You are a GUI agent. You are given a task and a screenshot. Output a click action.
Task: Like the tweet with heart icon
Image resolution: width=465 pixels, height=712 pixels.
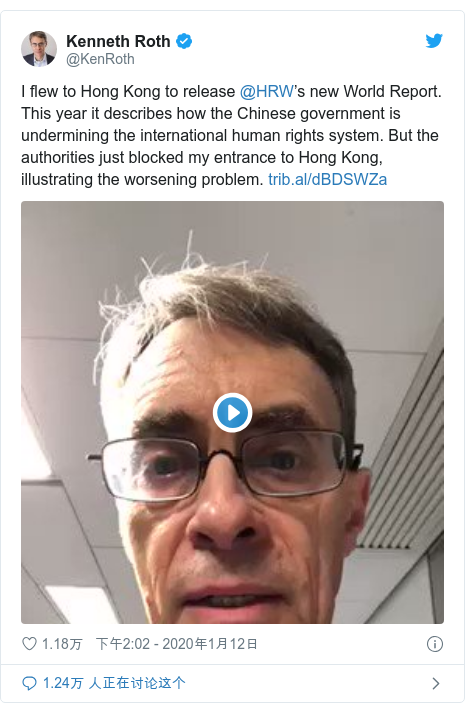point(30,643)
